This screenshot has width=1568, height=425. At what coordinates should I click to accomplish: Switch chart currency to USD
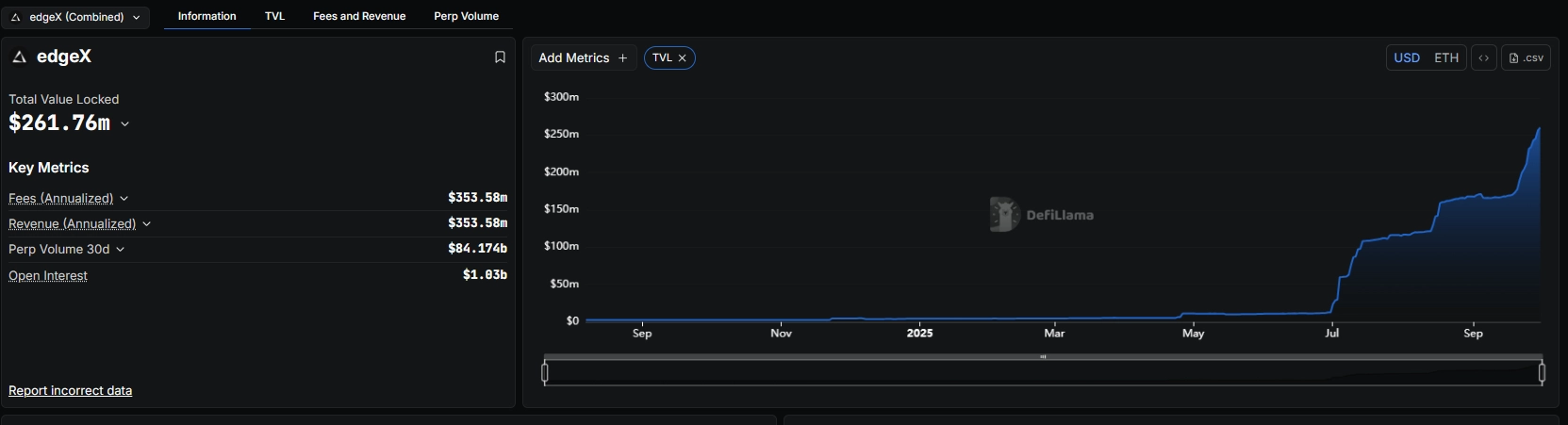pos(1407,57)
